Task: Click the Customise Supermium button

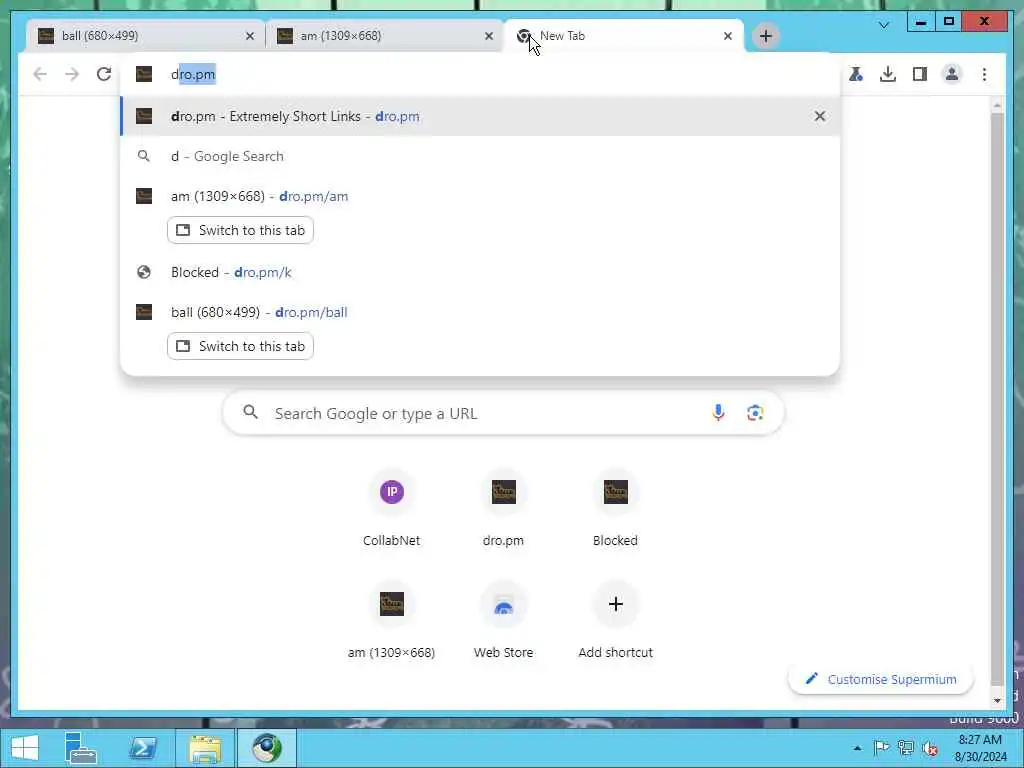Action: [x=881, y=679]
